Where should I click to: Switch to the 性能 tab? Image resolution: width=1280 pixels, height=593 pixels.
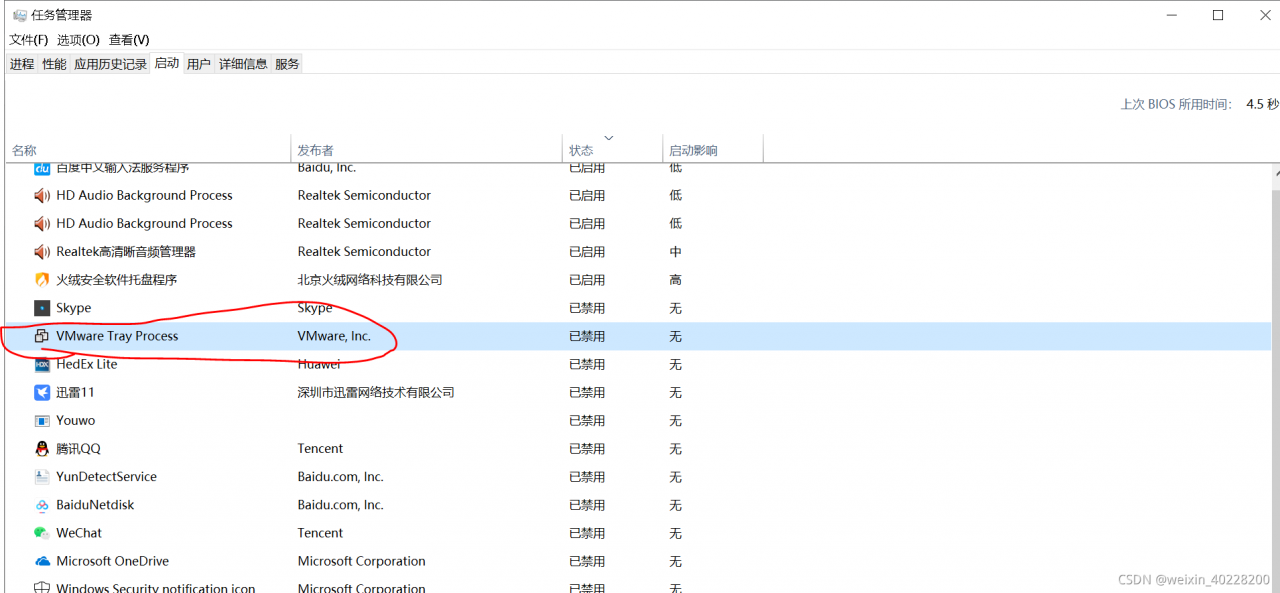tap(54, 64)
